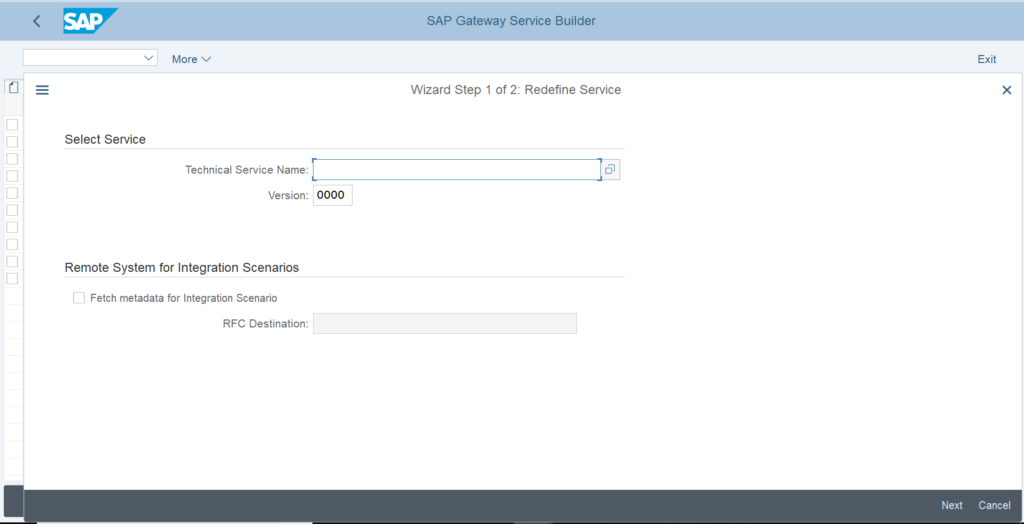
Task: Click the Exit button
Action: click(x=986, y=59)
